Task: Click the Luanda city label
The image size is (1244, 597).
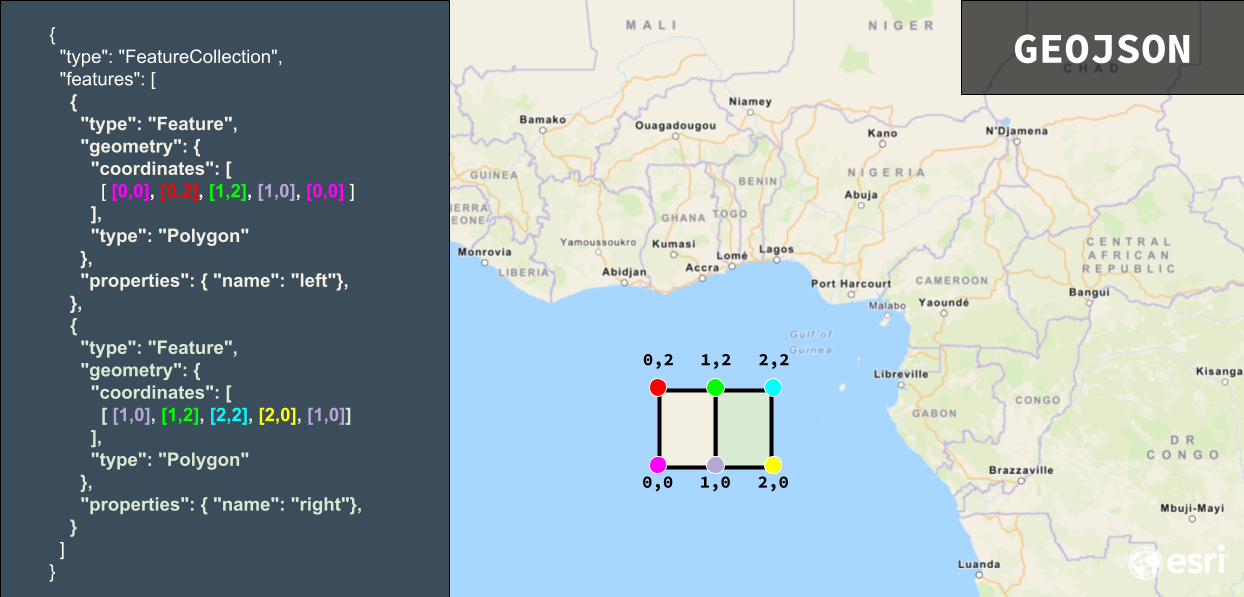Action: [978, 565]
